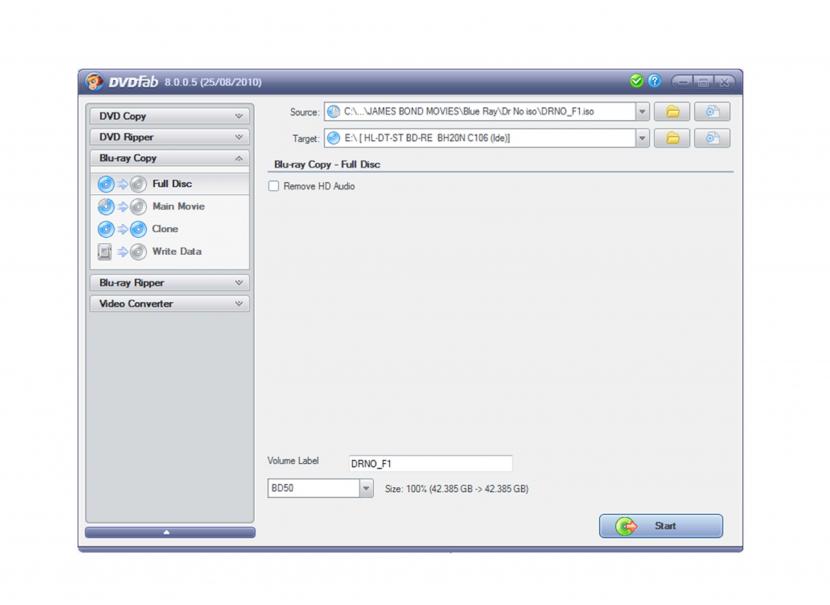Browse Source folder with yellow folder icon
This screenshot has width=830, height=605.
tap(672, 112)
